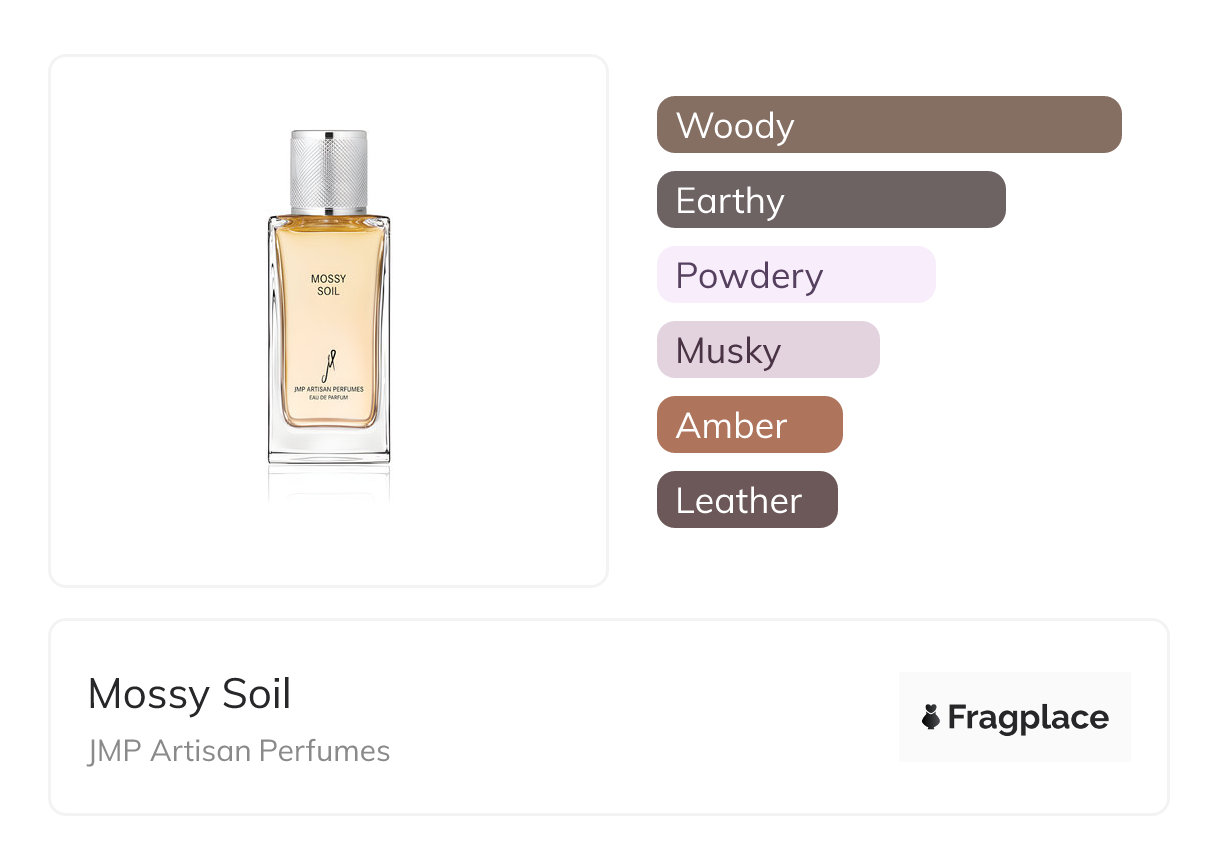Choose the Musky accord bar
1218x864 pixels.
[768, 350]
